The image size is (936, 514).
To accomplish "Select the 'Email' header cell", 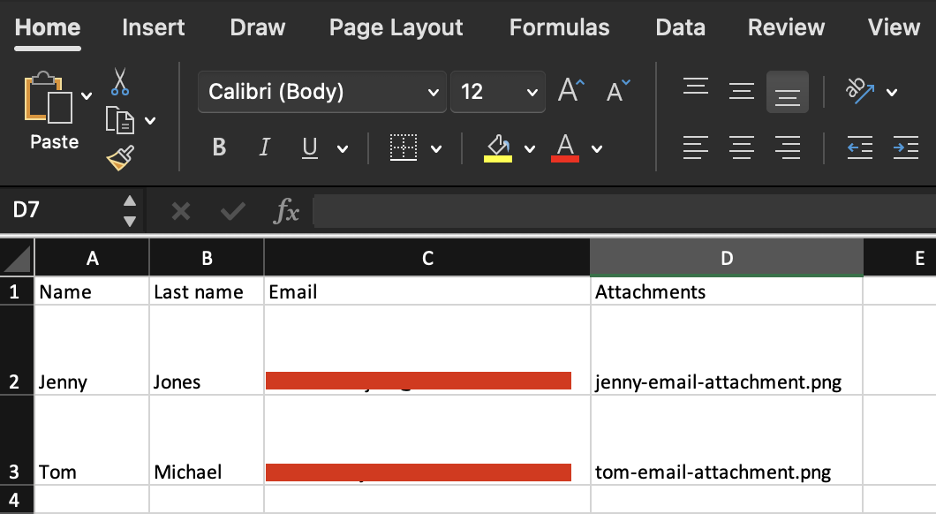I will click(427, 291).
